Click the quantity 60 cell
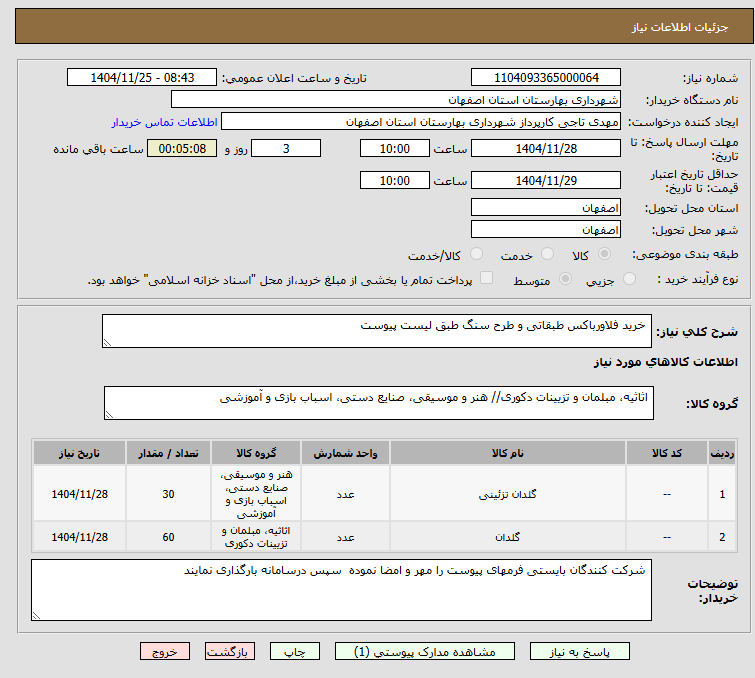The image size is (755, 678). point(168,537)
